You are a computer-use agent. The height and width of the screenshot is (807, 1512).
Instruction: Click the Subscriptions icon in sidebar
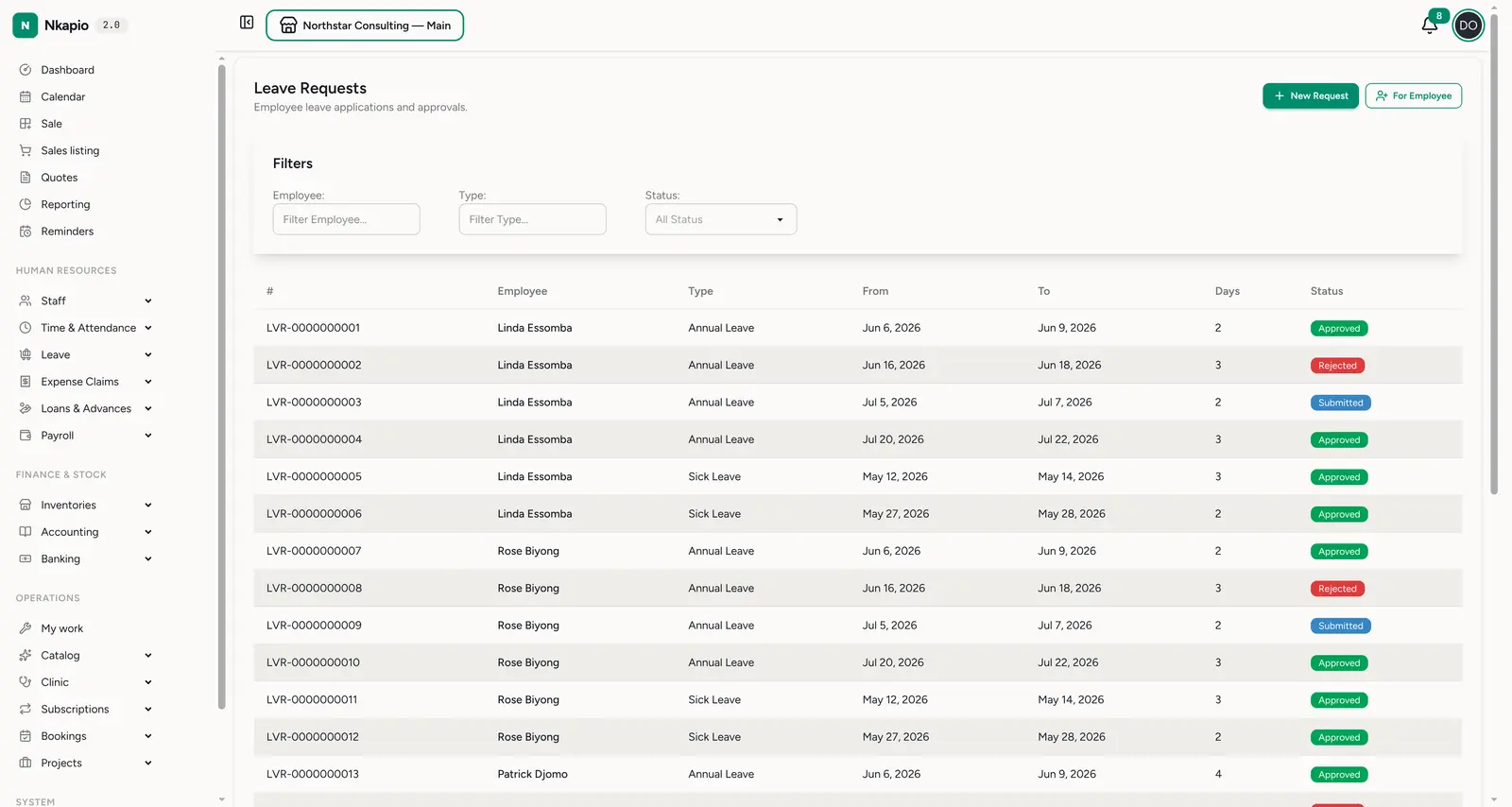coord(26,709)
